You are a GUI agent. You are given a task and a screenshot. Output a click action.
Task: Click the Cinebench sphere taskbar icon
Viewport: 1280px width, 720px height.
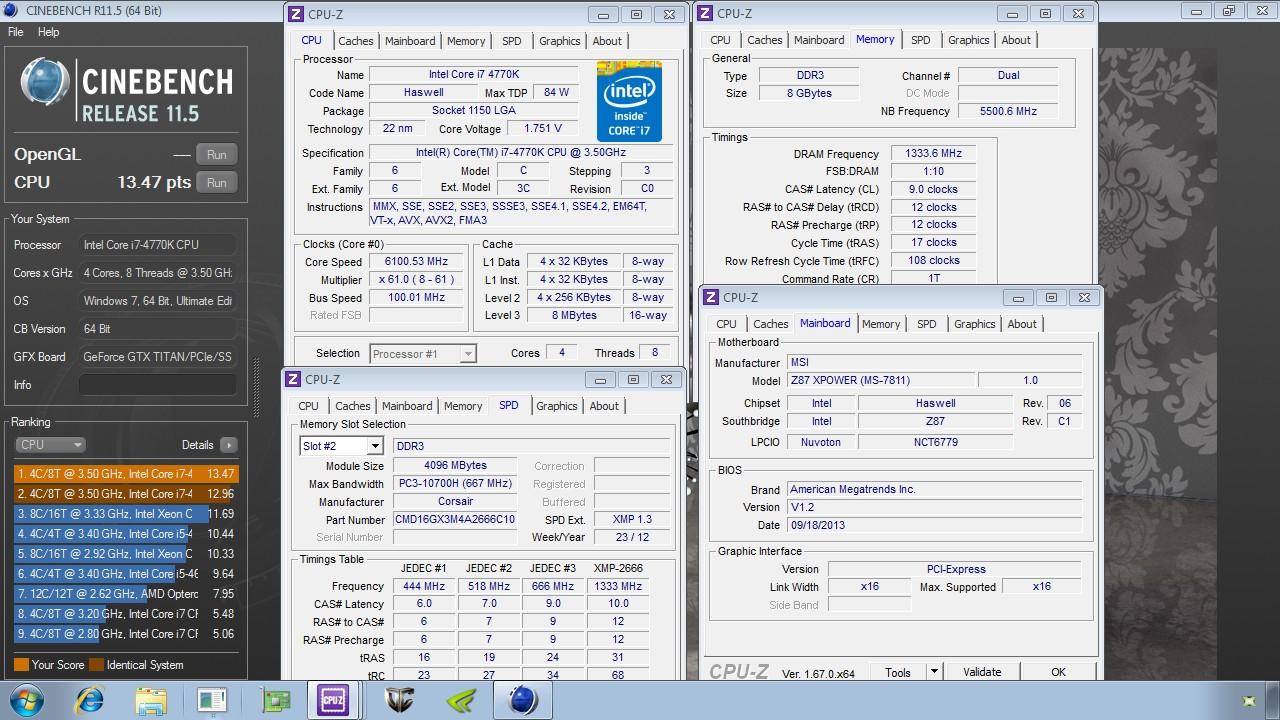click(x=523, y=700)
